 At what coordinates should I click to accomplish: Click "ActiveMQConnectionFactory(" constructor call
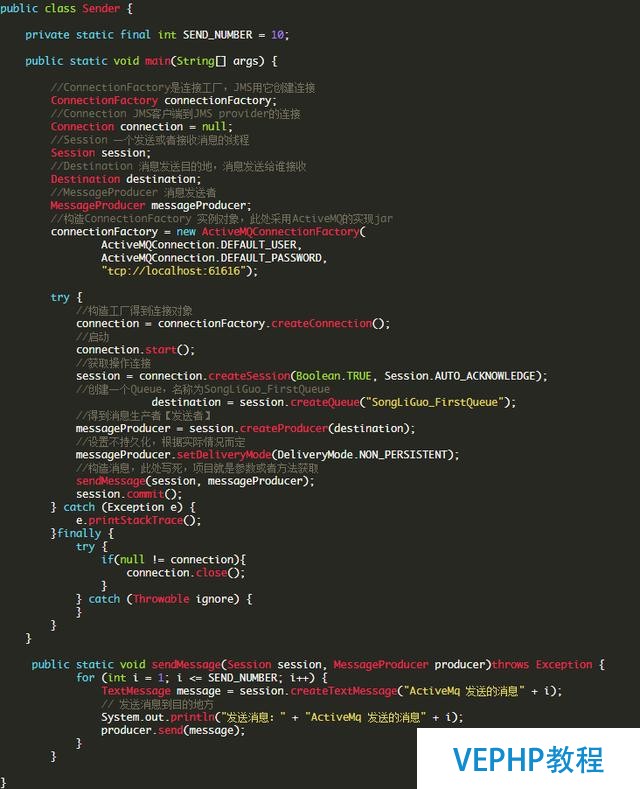point(284,231)
